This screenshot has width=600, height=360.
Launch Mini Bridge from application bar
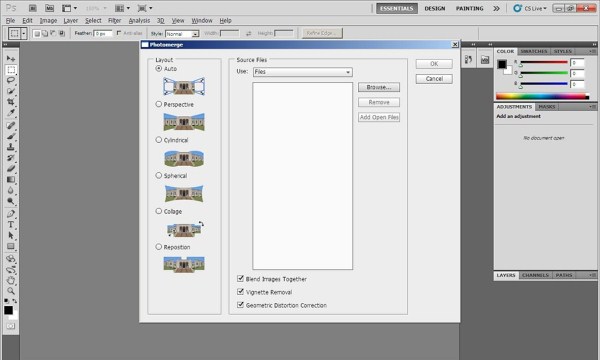(49, 8)
